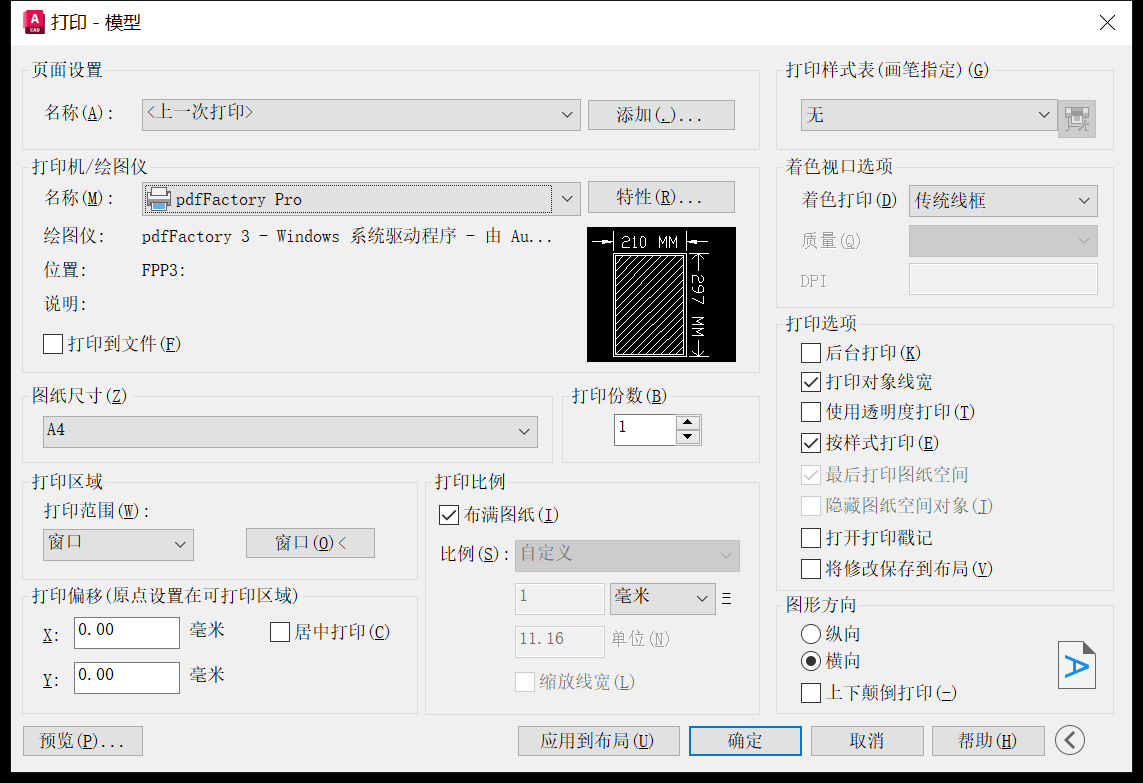
Task: Increase 打印份数 with up arrow
Action: point(688,422)
